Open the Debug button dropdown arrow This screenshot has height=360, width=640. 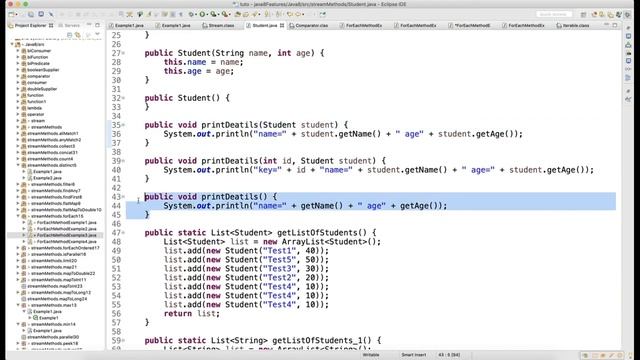click(x=196, y=14)
